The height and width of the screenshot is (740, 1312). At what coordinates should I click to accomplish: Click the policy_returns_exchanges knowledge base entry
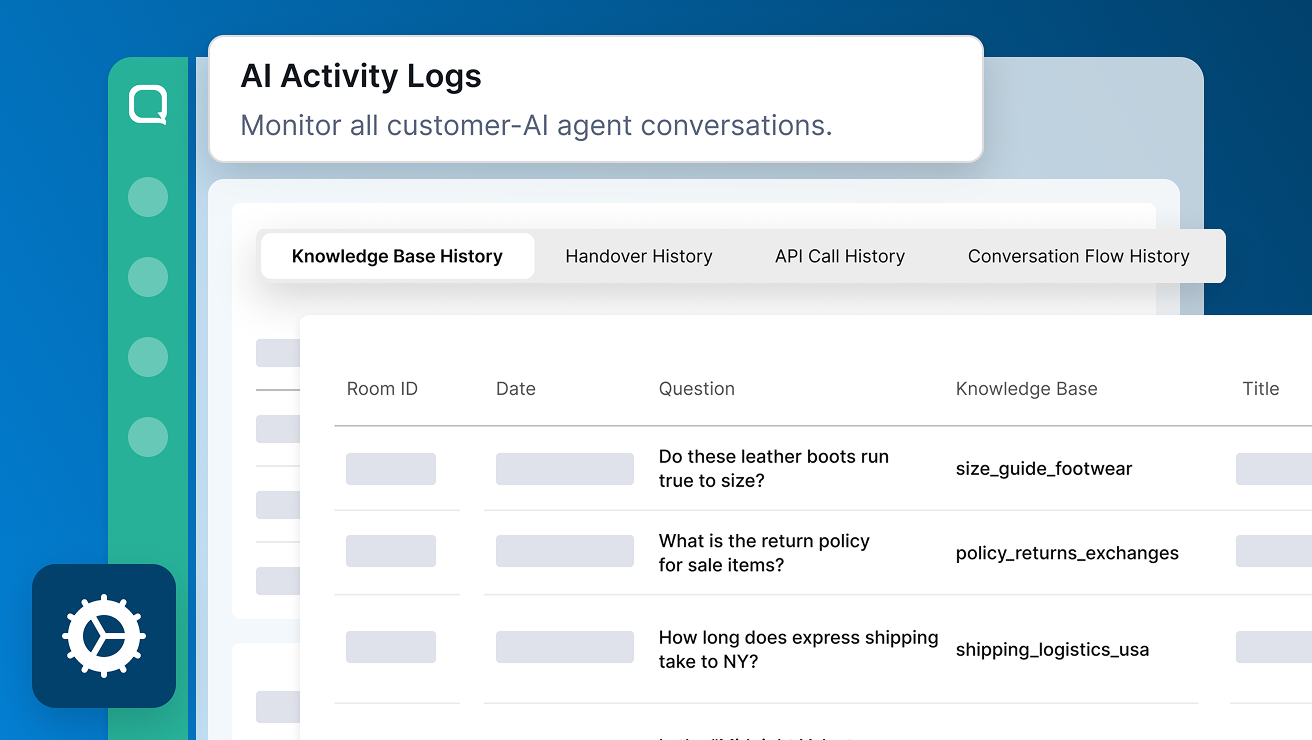(1066, 553)
